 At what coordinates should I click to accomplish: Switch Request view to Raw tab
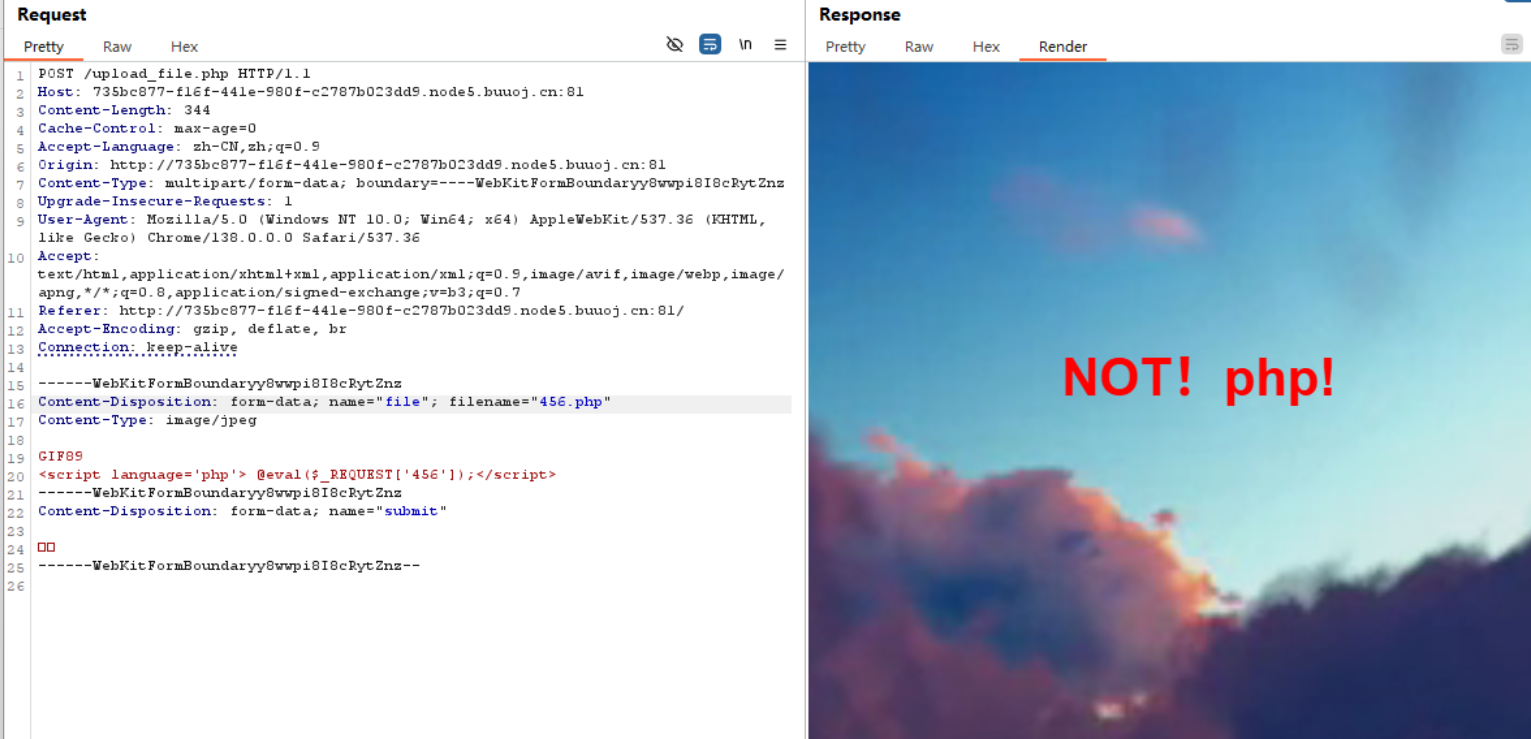(117, 46)
